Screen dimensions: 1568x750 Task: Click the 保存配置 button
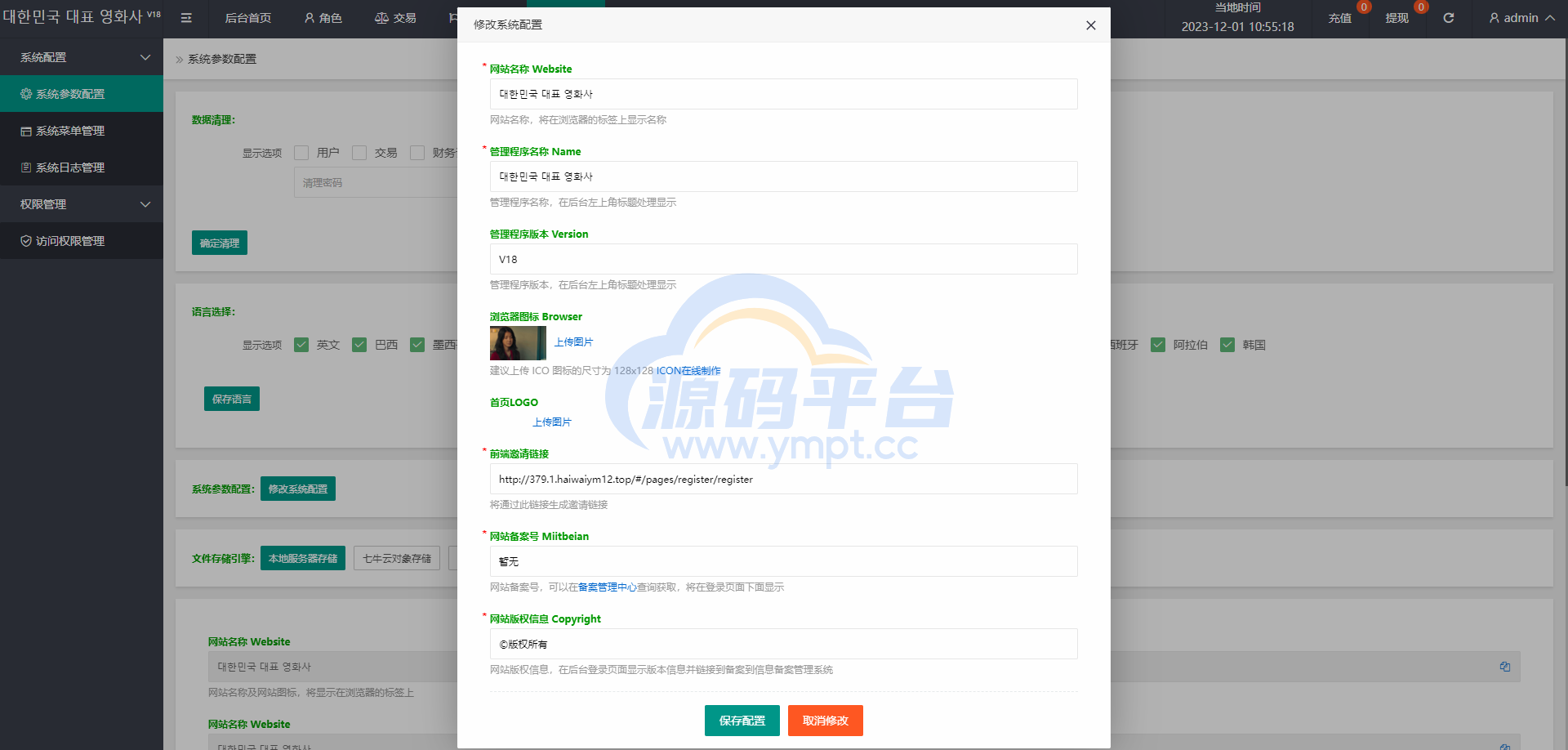[742, 721]
